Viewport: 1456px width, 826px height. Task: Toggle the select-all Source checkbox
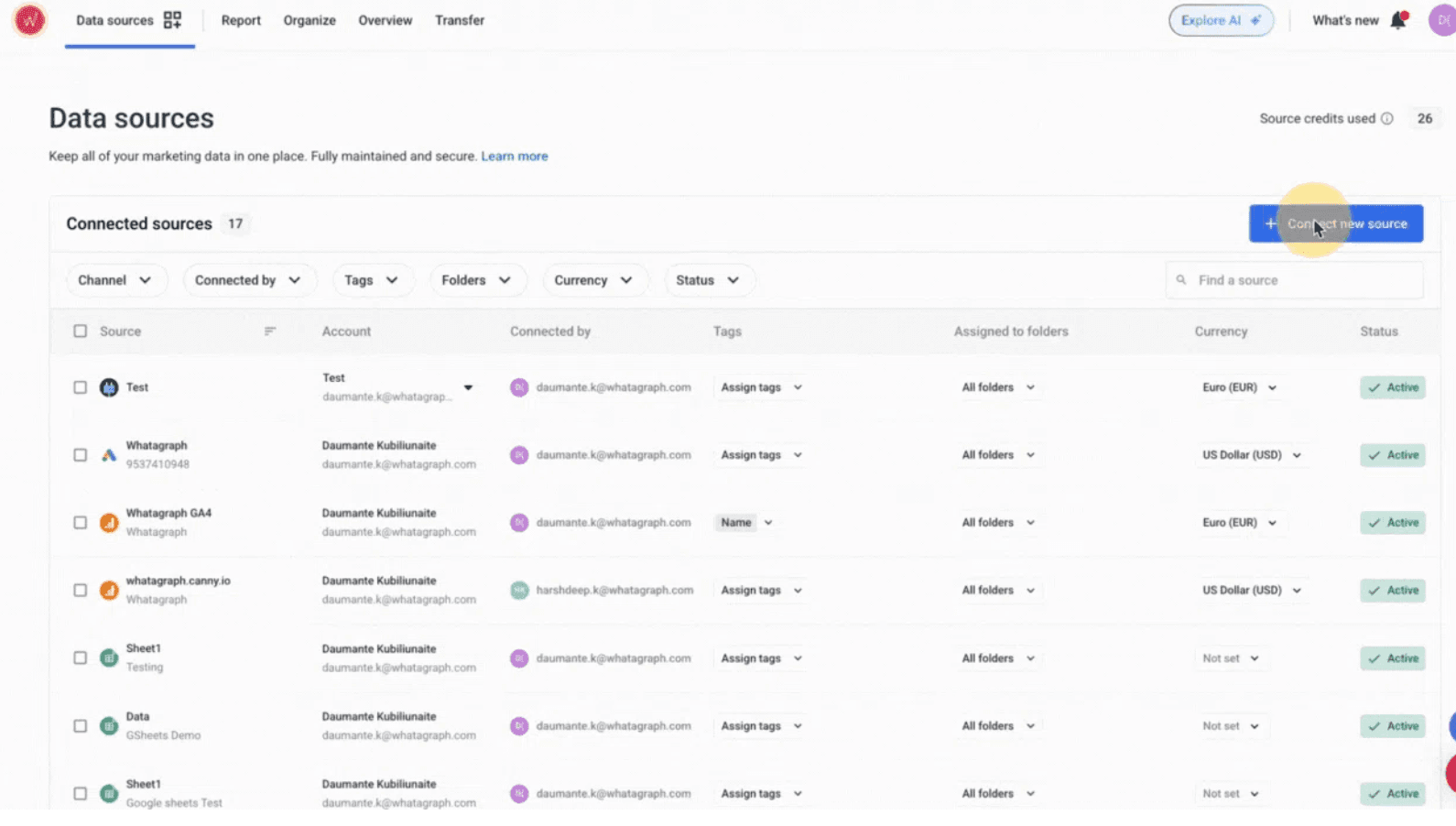81,331
